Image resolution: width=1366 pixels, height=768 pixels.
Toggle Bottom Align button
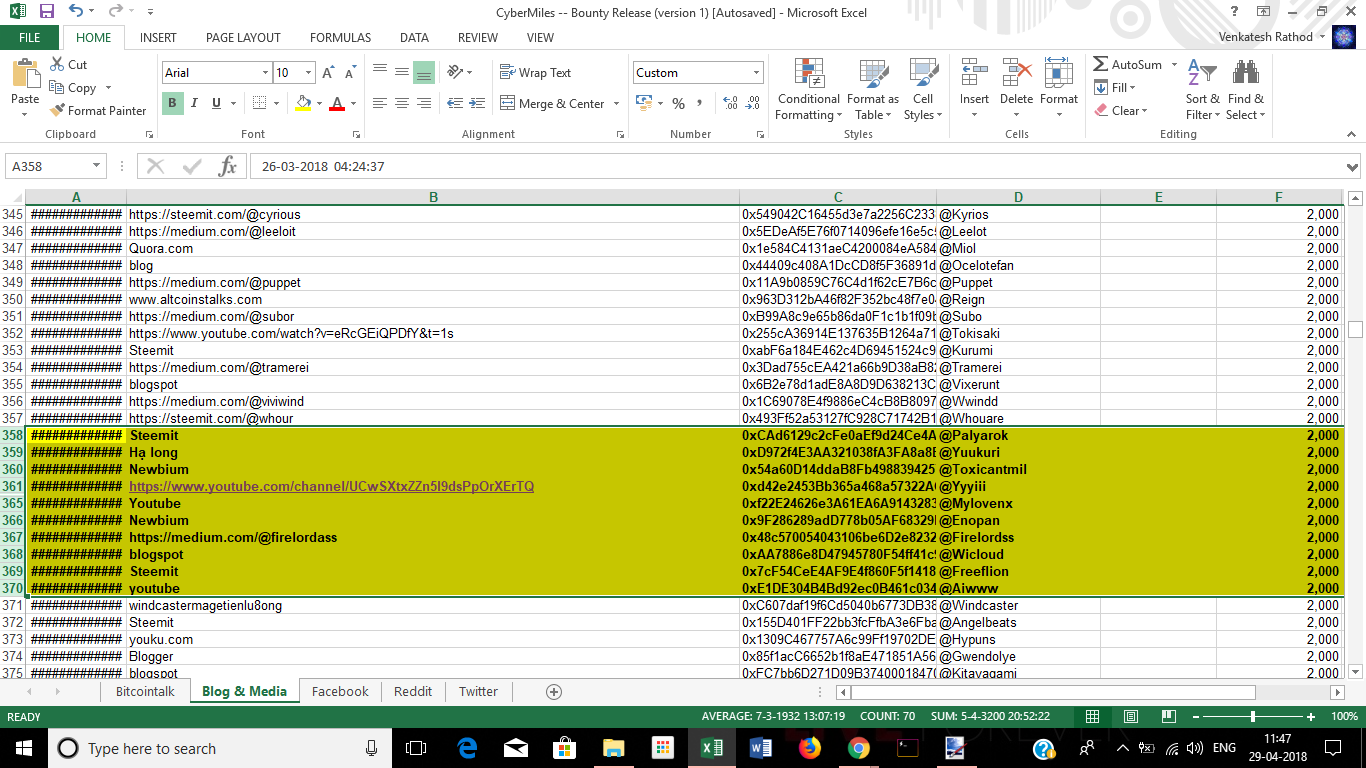click(x=423, y=72)
